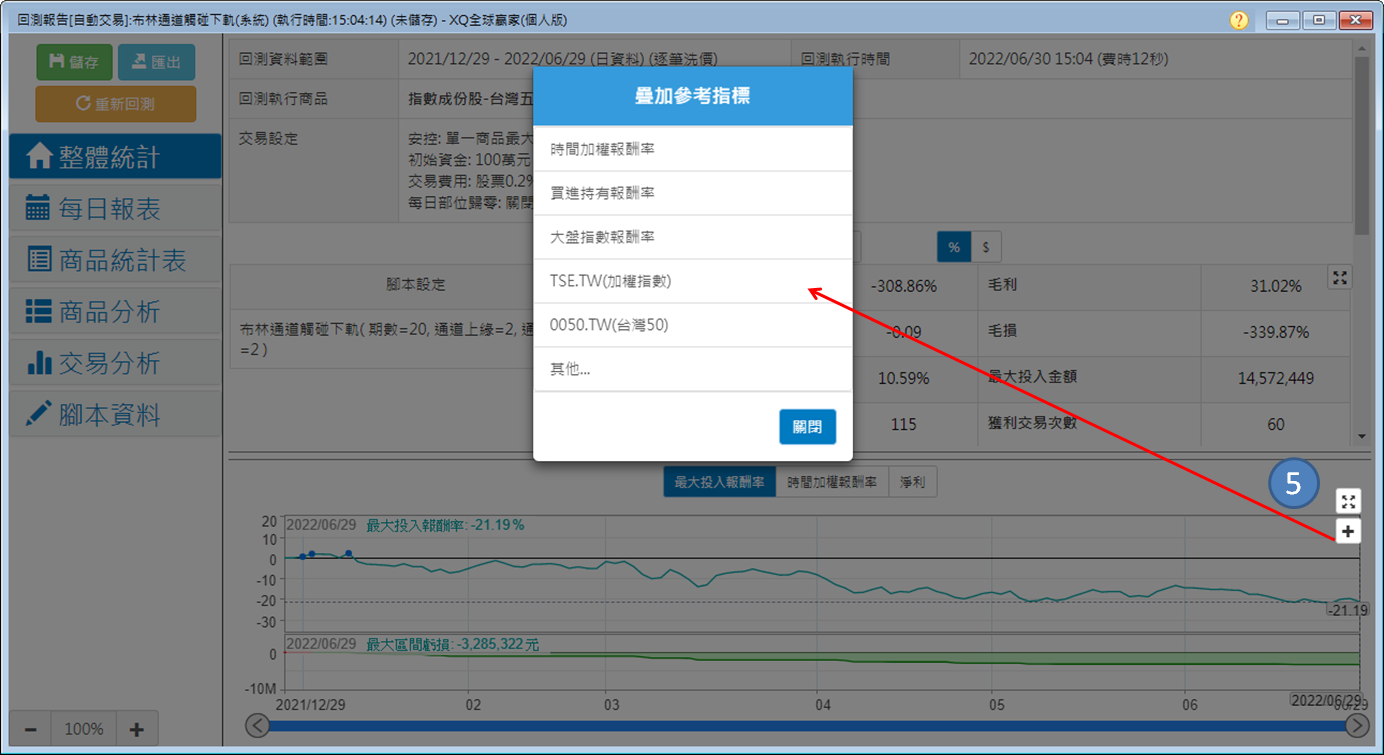1384x755 pixels.
Task: Click the yellow help question mark icon
Action: coord(1239,20)
